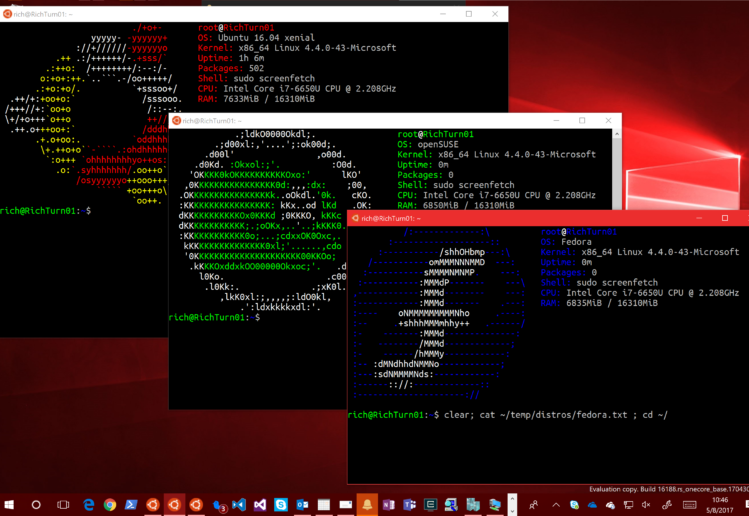
Task: Select the highlighted active Ubuntu taskbar icon
Action: click(x=174, y=505)
